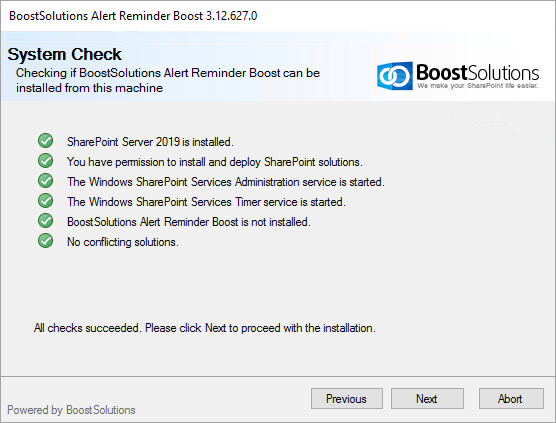The height and width of the screenshot is (423, 556).
Task: Click the check icon for Alert Reminder not installed
Action: pos(45,221)
